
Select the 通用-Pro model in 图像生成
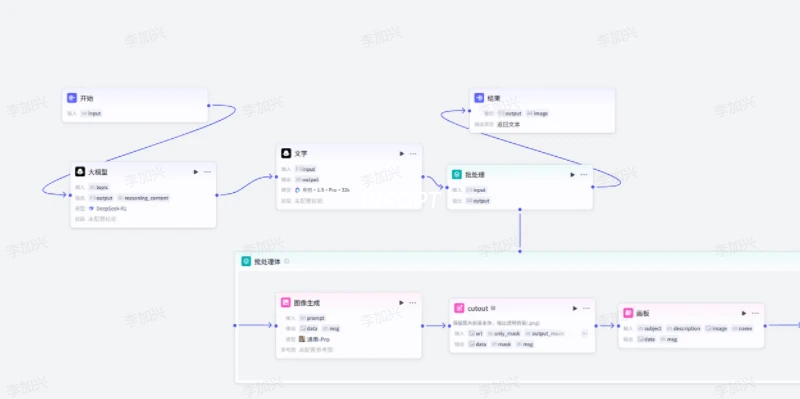click(318, 339)
